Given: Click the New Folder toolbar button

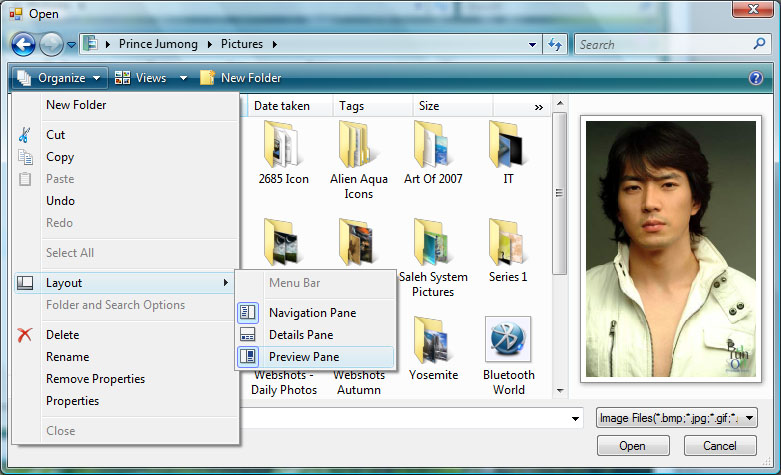Looking at the screenshot, I should [241, 78].
